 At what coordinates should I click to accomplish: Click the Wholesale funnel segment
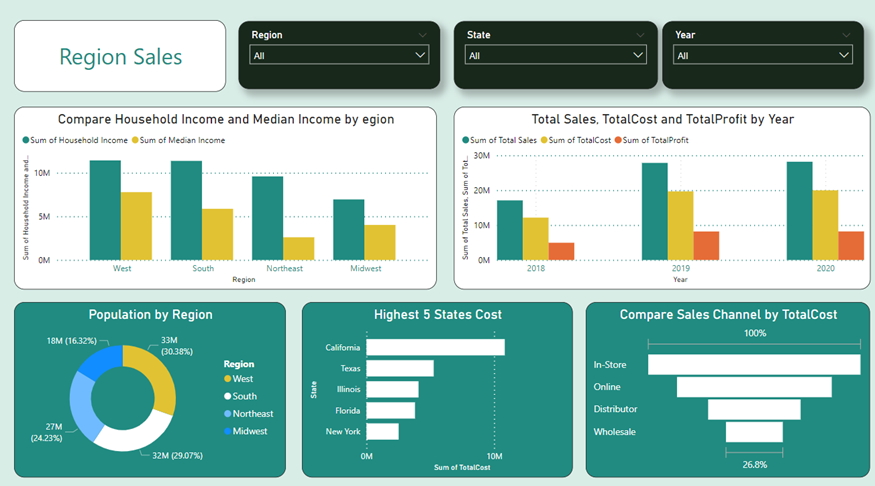click(x=754, y=432)
